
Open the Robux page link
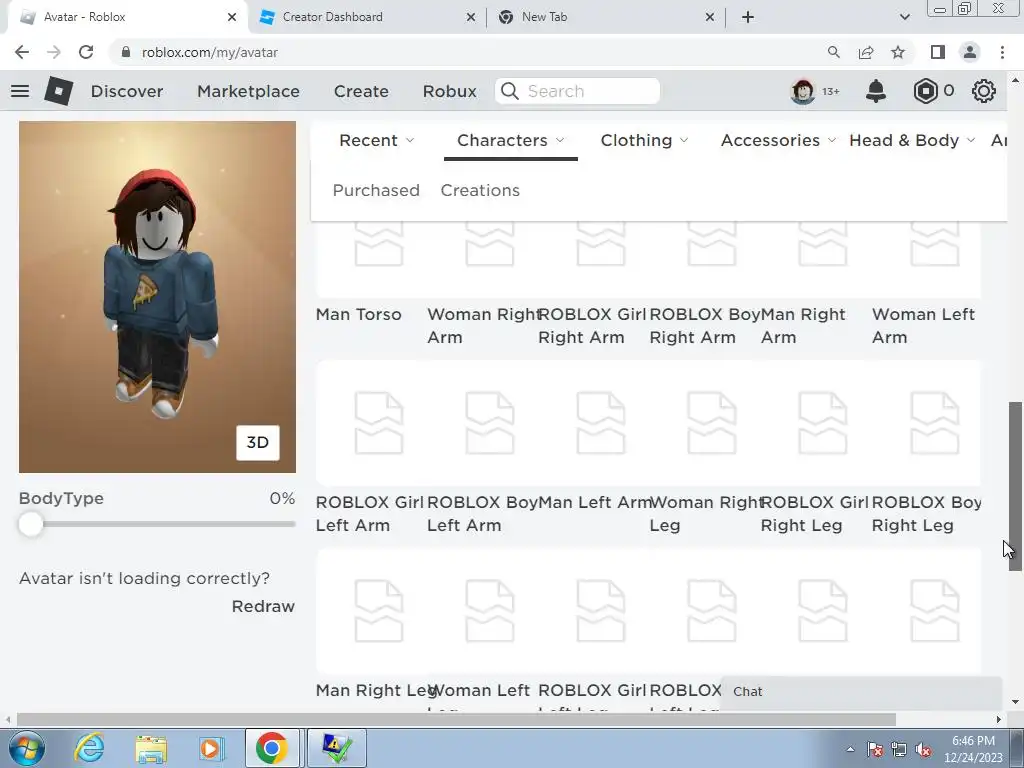[x=449, y=91]
